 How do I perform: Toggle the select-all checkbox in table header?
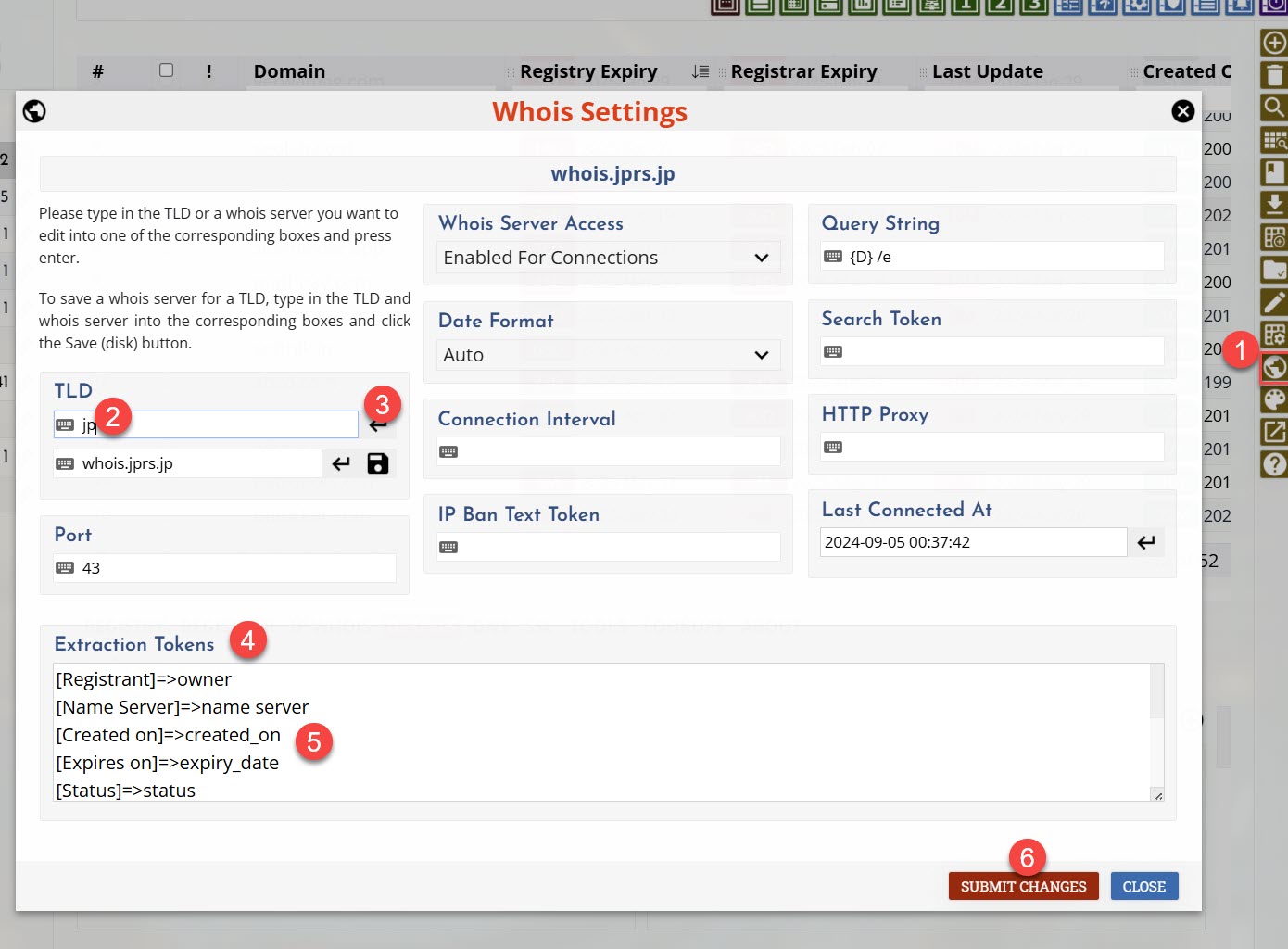click(166, 70)
